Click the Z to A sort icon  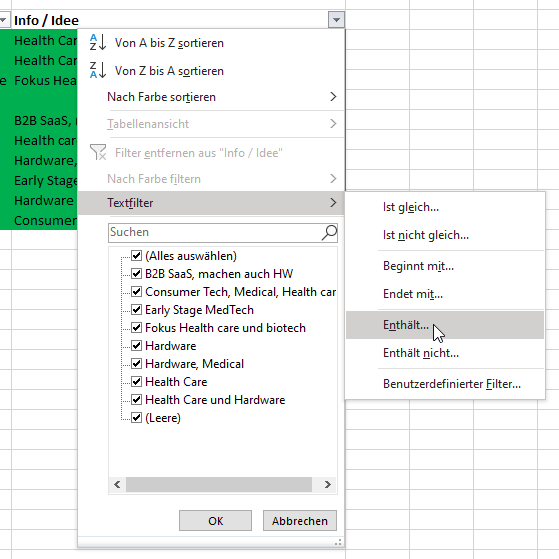point(98,70)
